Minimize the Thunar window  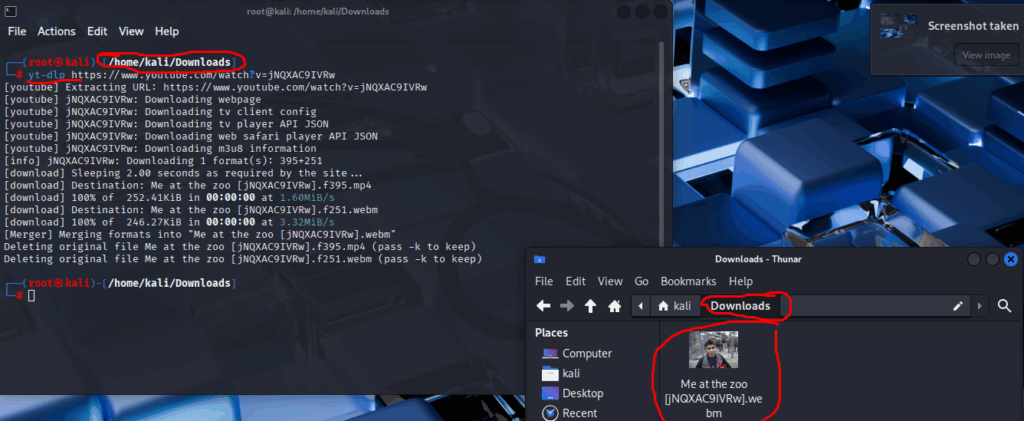[x=974, y=259]
